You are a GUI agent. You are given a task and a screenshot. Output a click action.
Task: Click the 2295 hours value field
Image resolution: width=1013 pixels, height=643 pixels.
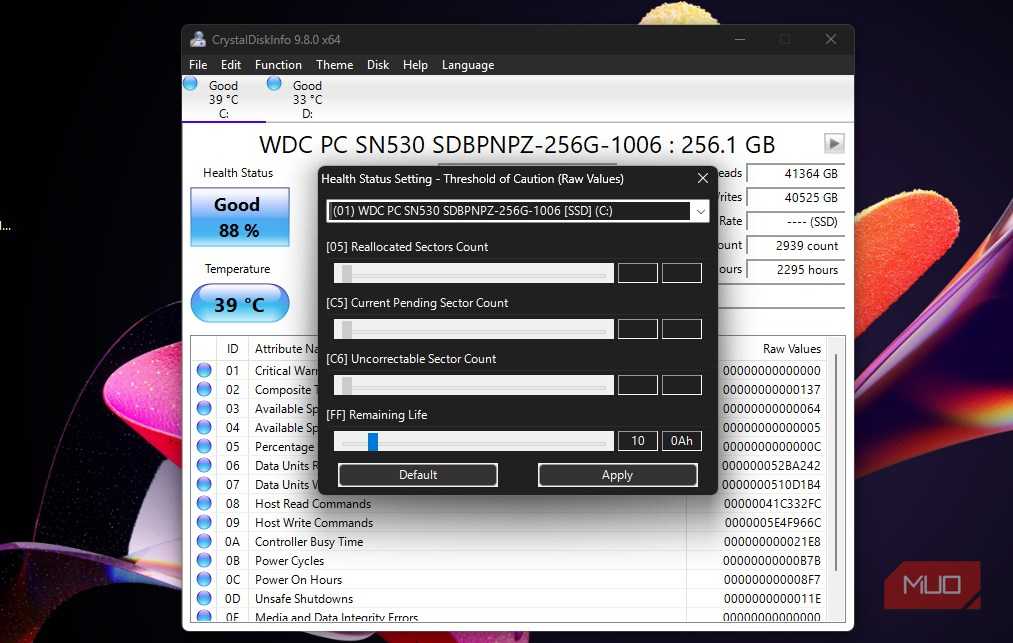pos(796,269)
